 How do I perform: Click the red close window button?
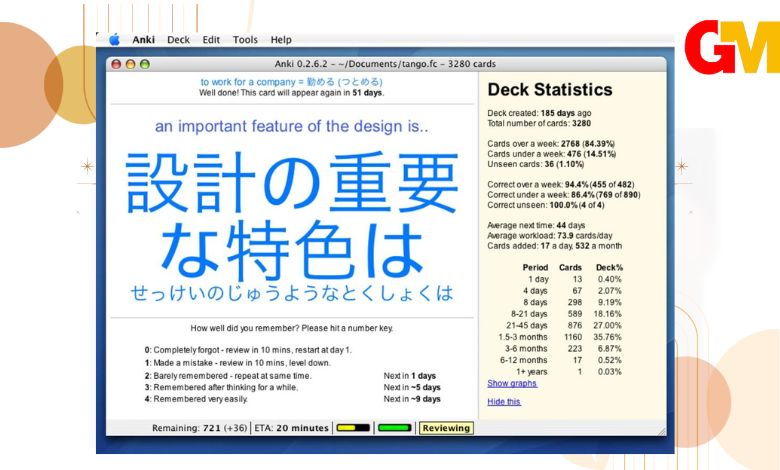coord(116,64)
